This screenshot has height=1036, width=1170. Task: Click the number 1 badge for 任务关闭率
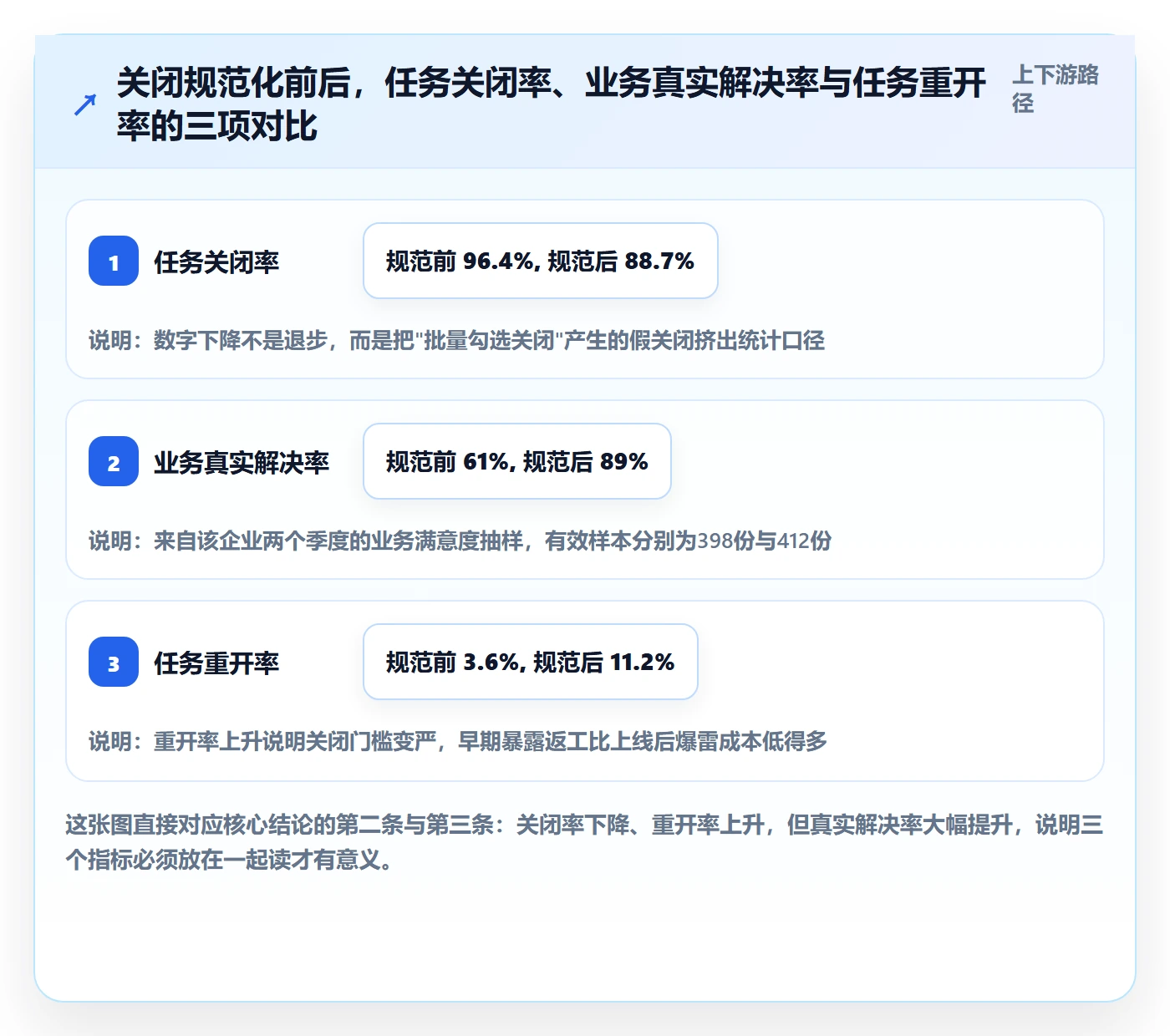114,261
